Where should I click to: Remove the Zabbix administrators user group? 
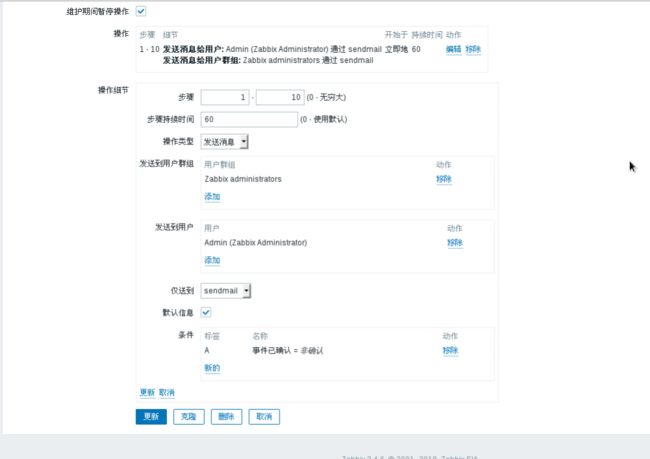(x=444, y=179)
